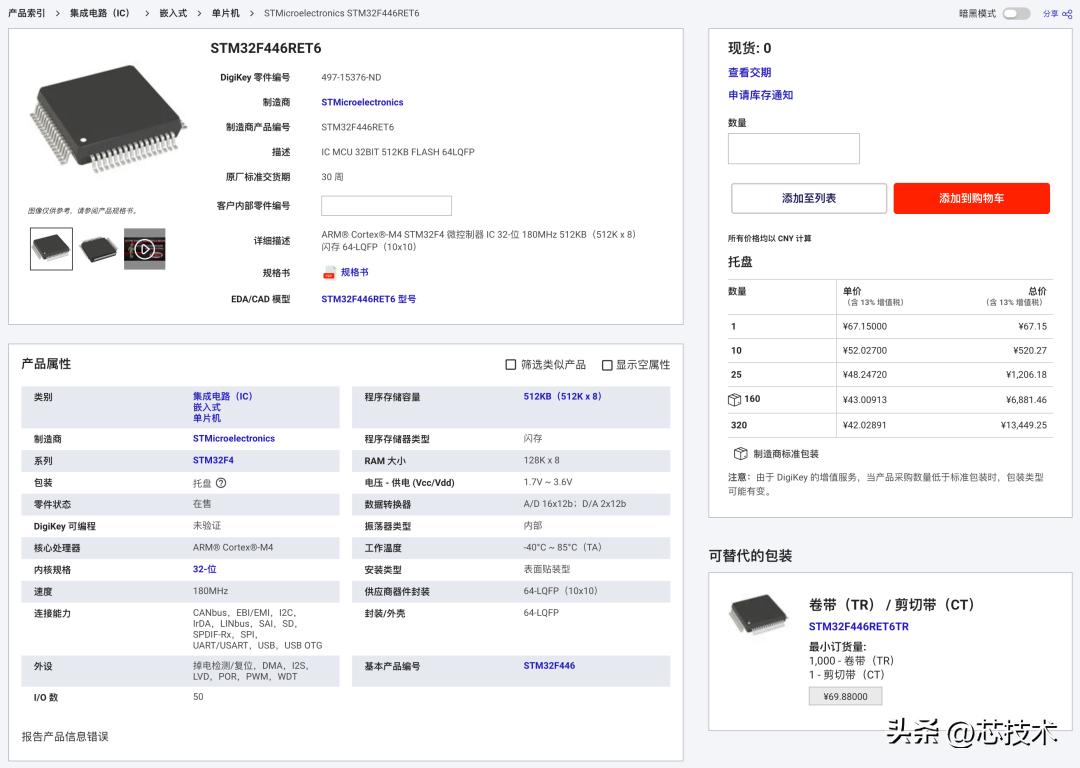Screen dimensions: 1080x768
Task: Click the 数量 quantity input box
Action: [x=793, y=148]
